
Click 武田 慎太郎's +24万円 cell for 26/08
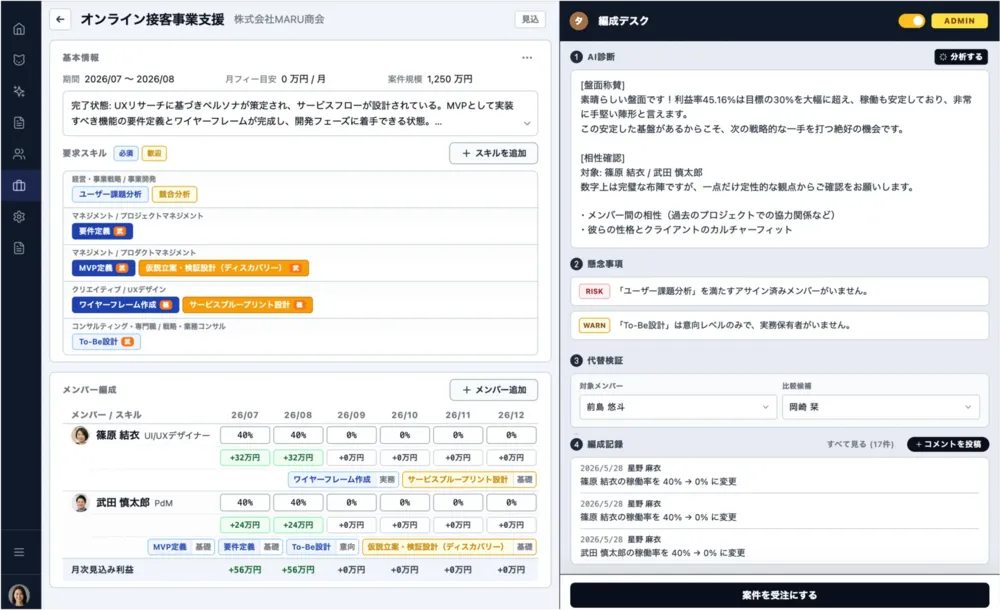[298, 525]
